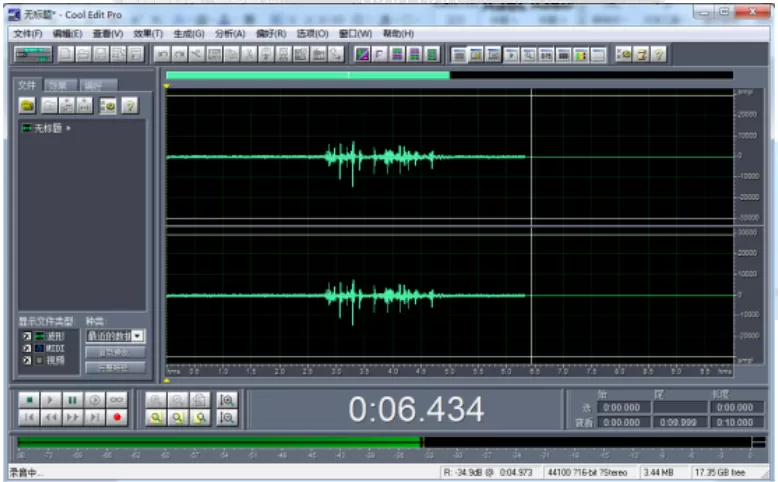
Task: Open the 种类 sort dropdown
Action: point(115,336)
